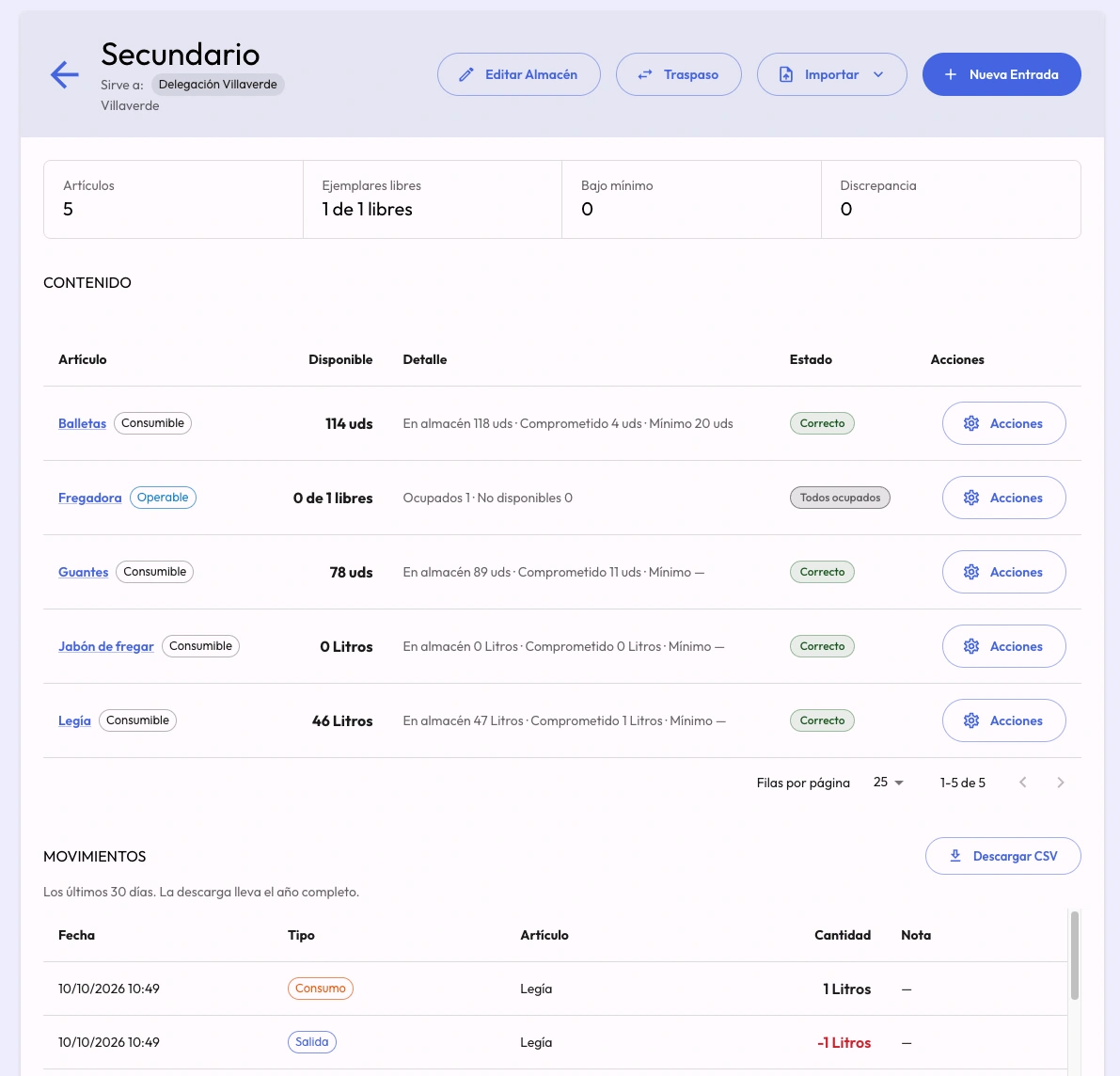Click the gear icon in Guantes row

point(971,572)
